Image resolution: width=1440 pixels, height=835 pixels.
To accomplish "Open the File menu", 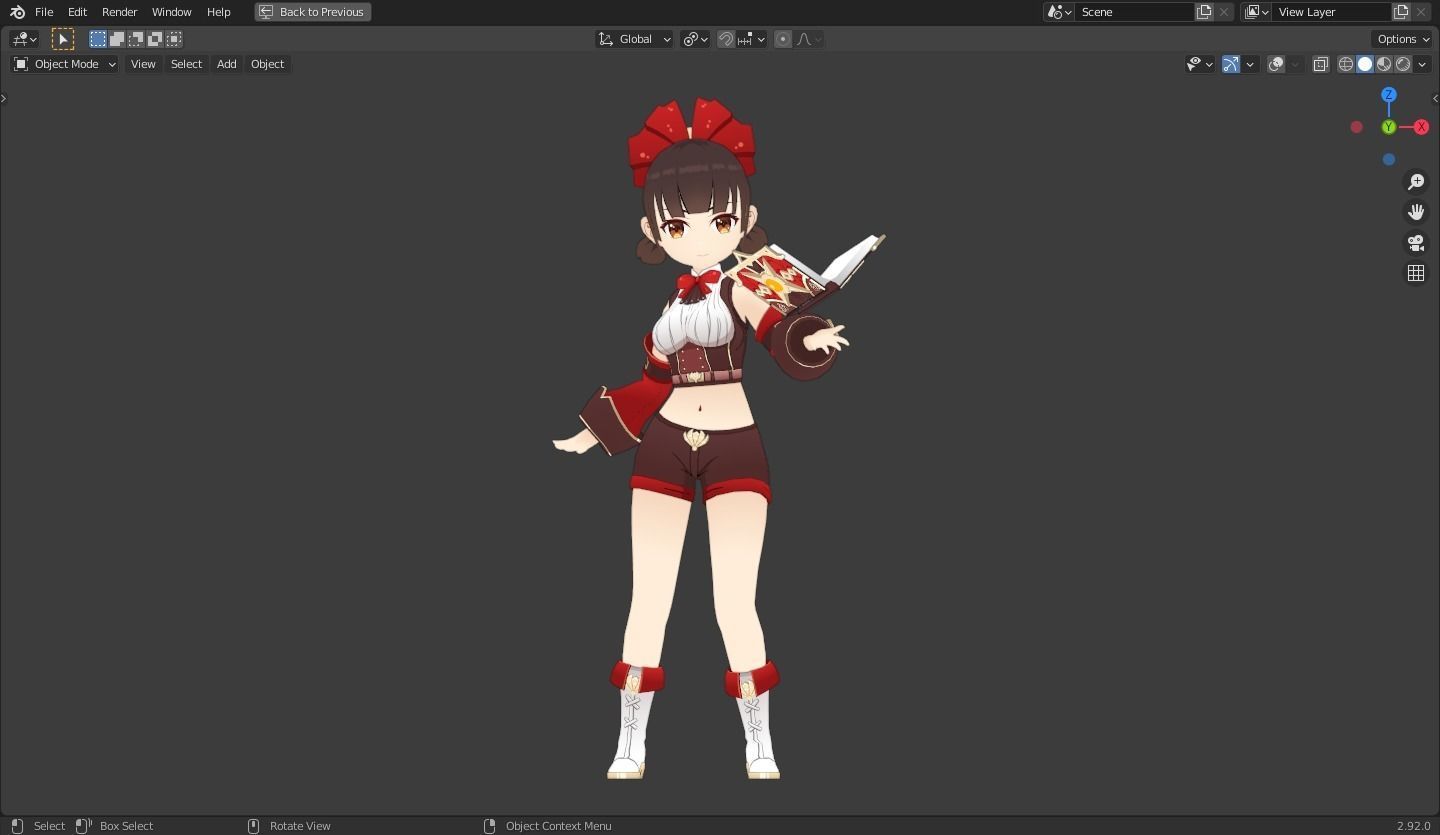I will click(x=44, y=12).
